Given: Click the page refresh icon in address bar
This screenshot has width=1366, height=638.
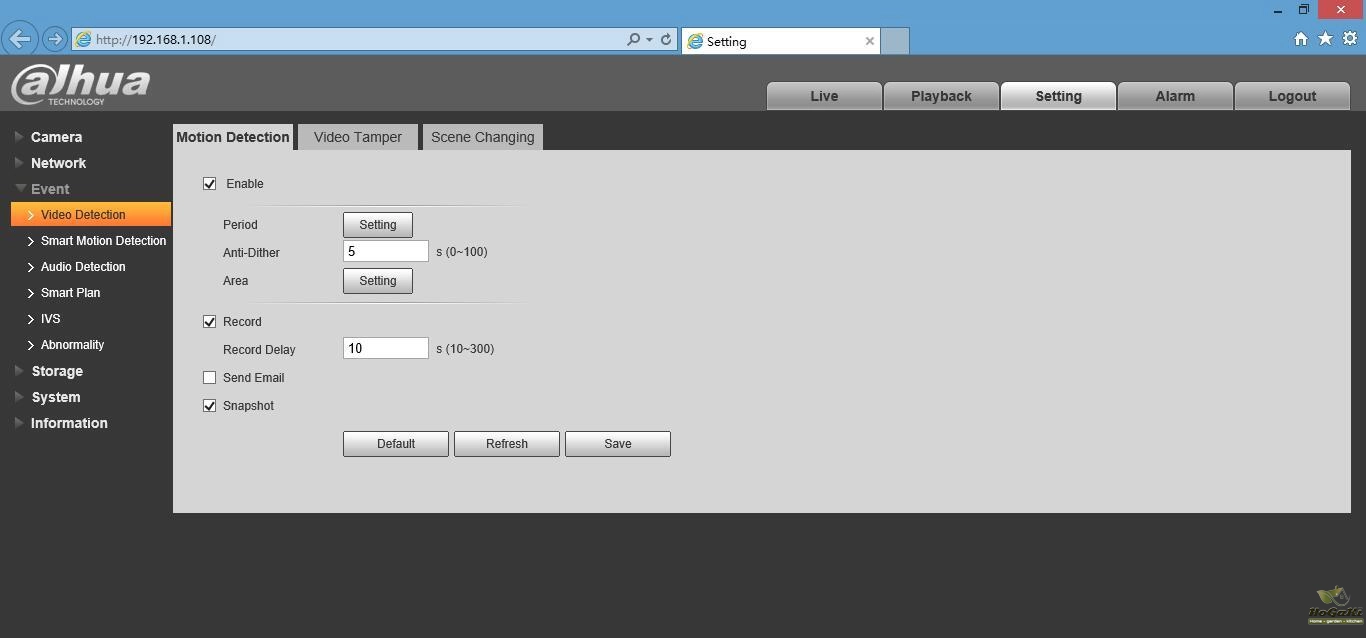Looking at the screenshot, I should click(x=666, y=40).
